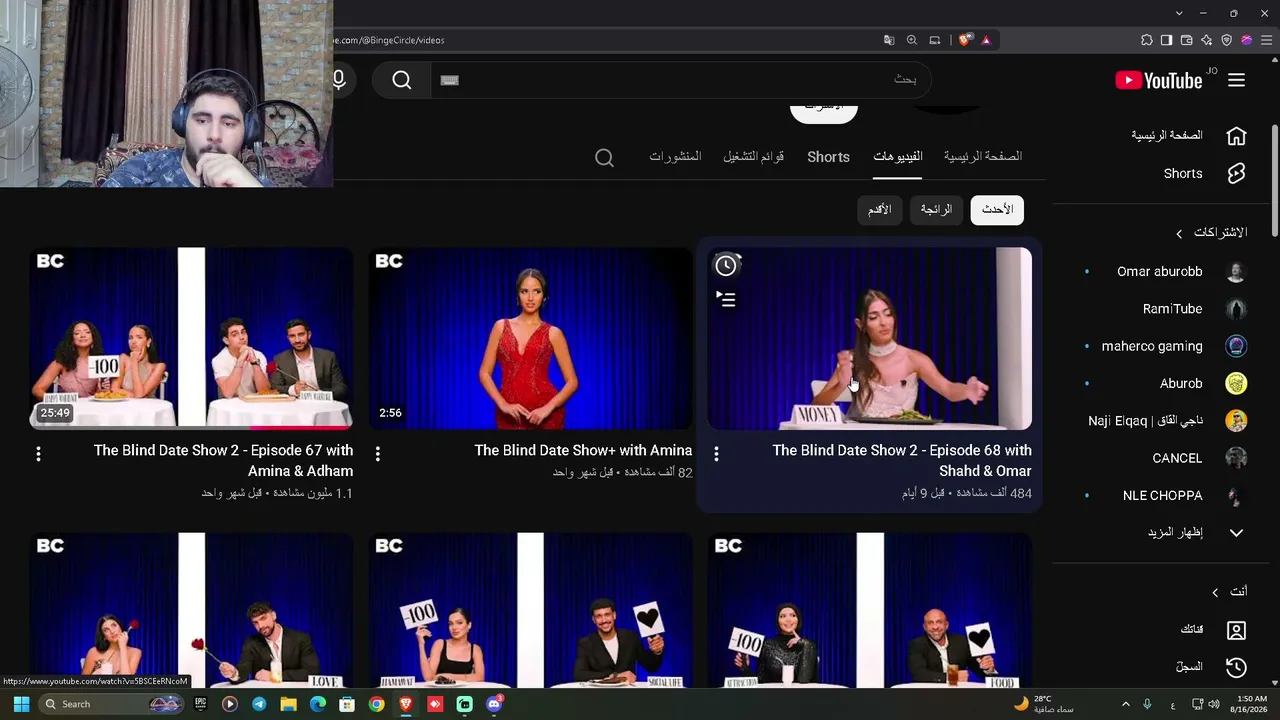The width and height of the screenshot is (1280, 720).
Task: Expand the أنت section chevron
Action: point(1215,592)
